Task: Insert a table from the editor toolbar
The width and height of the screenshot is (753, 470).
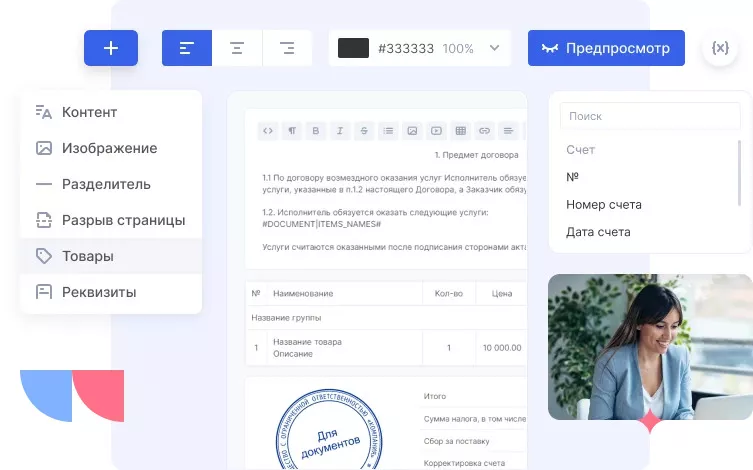Action: [x=461, y=130]
